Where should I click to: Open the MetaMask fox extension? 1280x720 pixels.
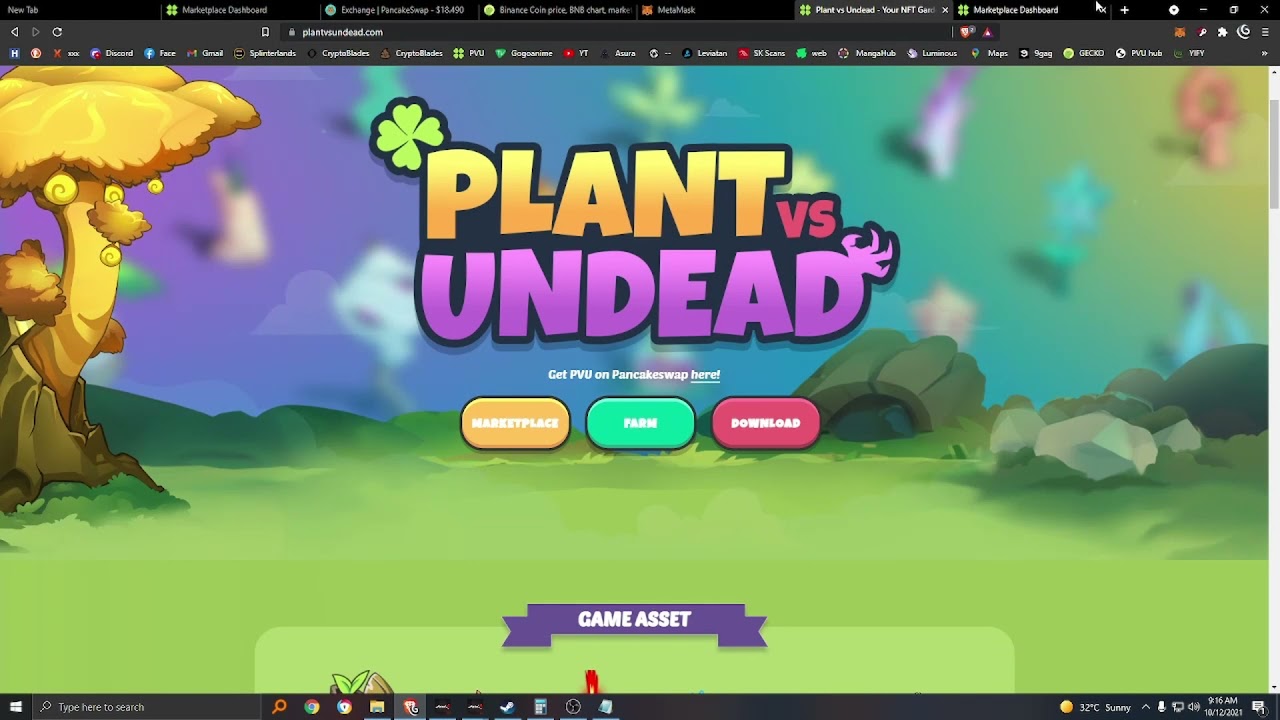pos(1180,32)
